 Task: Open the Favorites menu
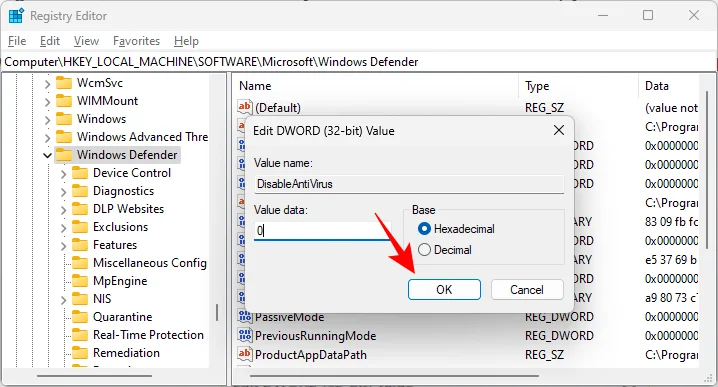[x=136, y=41]
